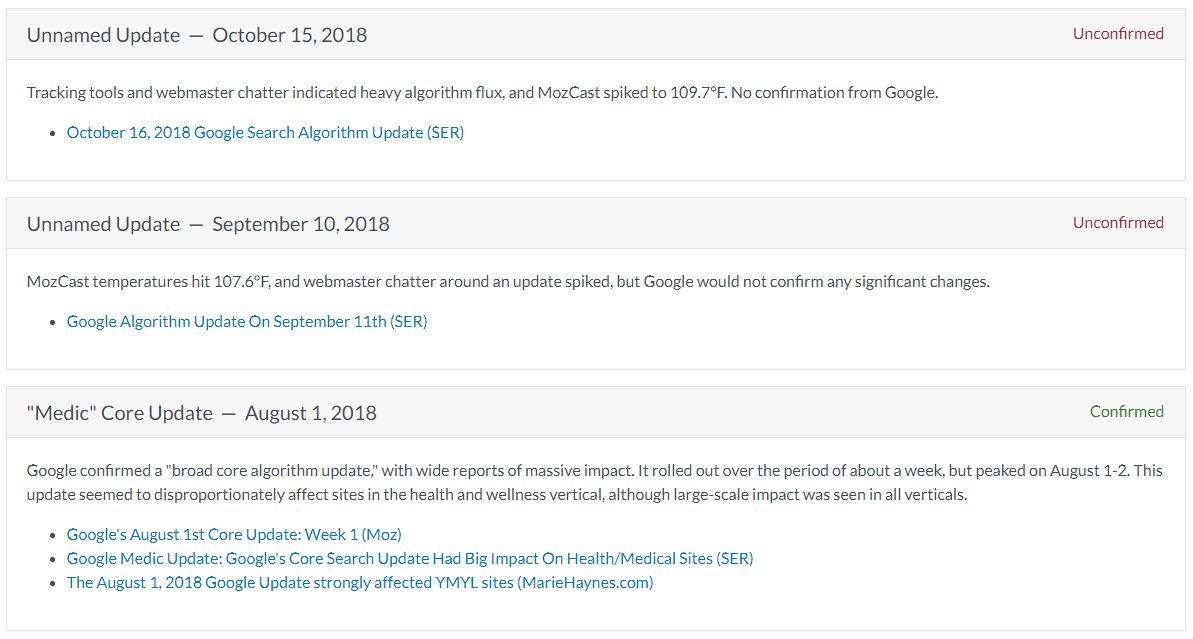
Task: Open Google Medic Update SER article link
Action: 409,558
